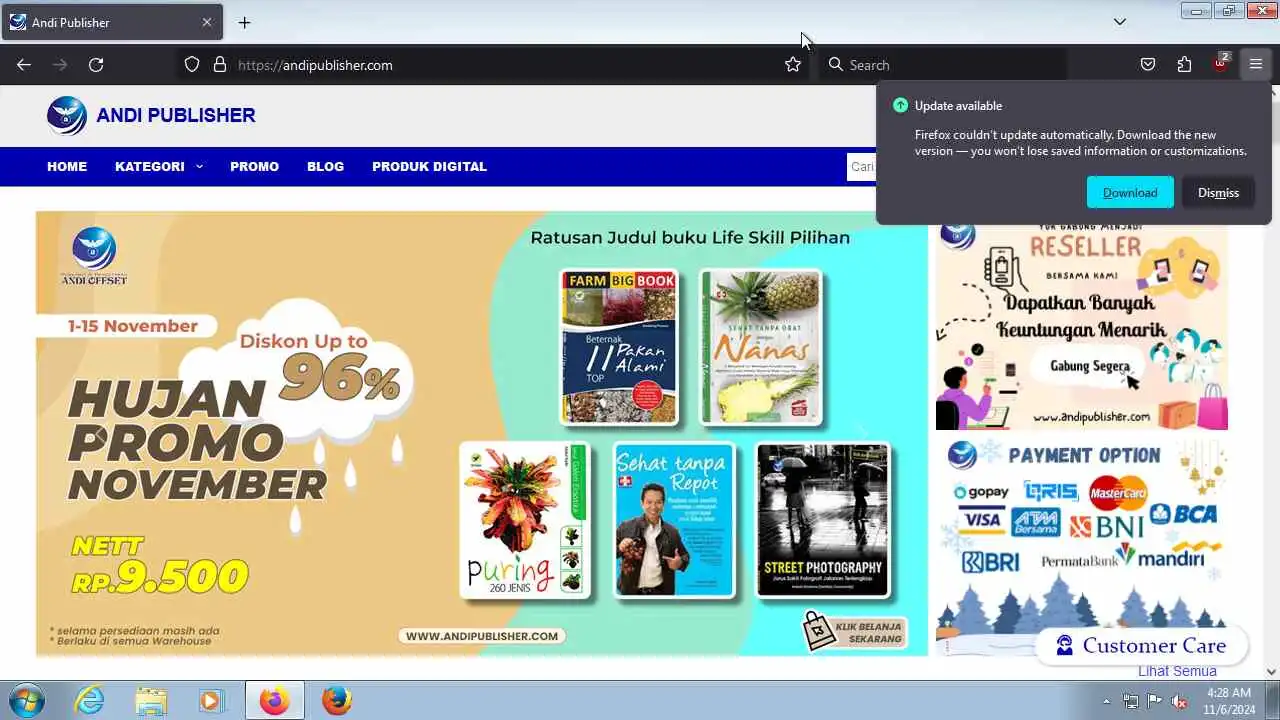Image resolution: width=1280 pixels, height=720 pixels.
Task: Click the Farm Big Book cover
Action: click(620, 347)
